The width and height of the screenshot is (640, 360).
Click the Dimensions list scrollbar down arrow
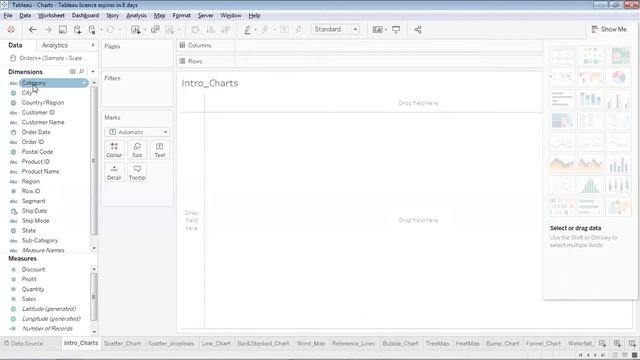click(x=94, y=248)
